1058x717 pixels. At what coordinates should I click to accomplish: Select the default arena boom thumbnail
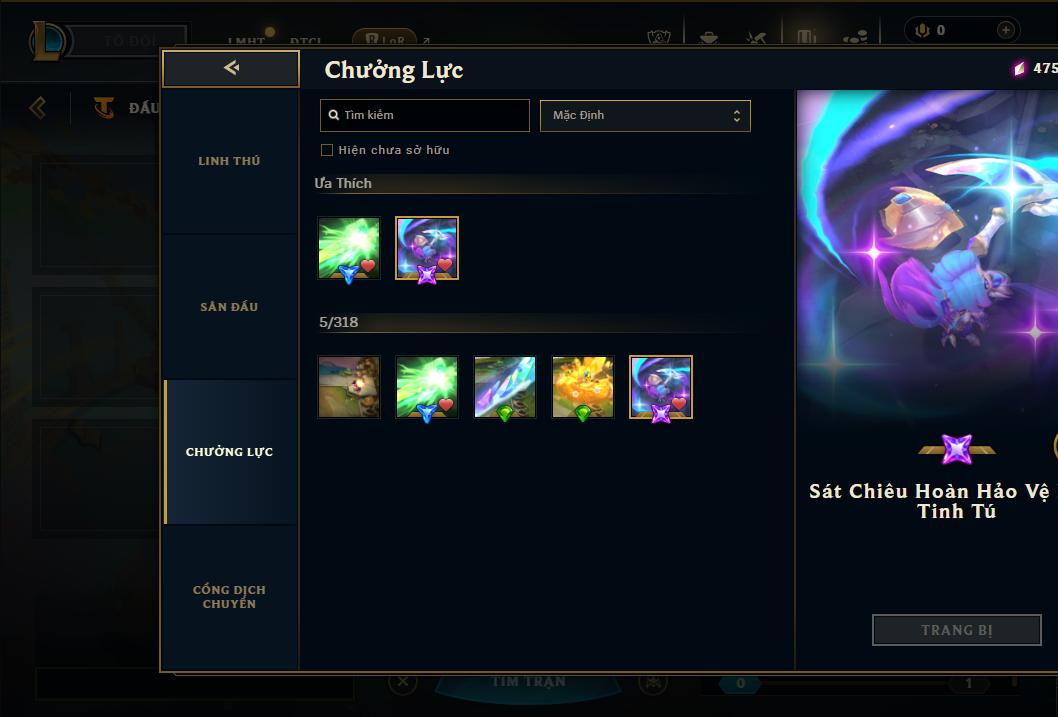pyautogui.click(x=349, y=387)
